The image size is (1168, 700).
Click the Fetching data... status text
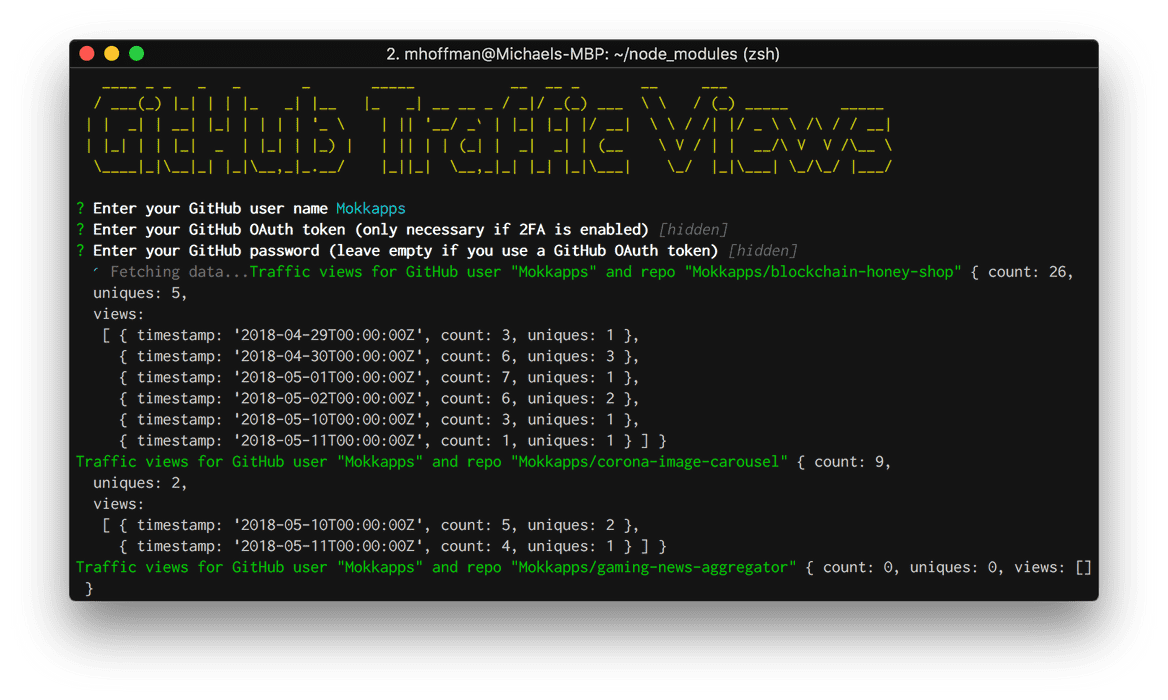pos(179,272)
